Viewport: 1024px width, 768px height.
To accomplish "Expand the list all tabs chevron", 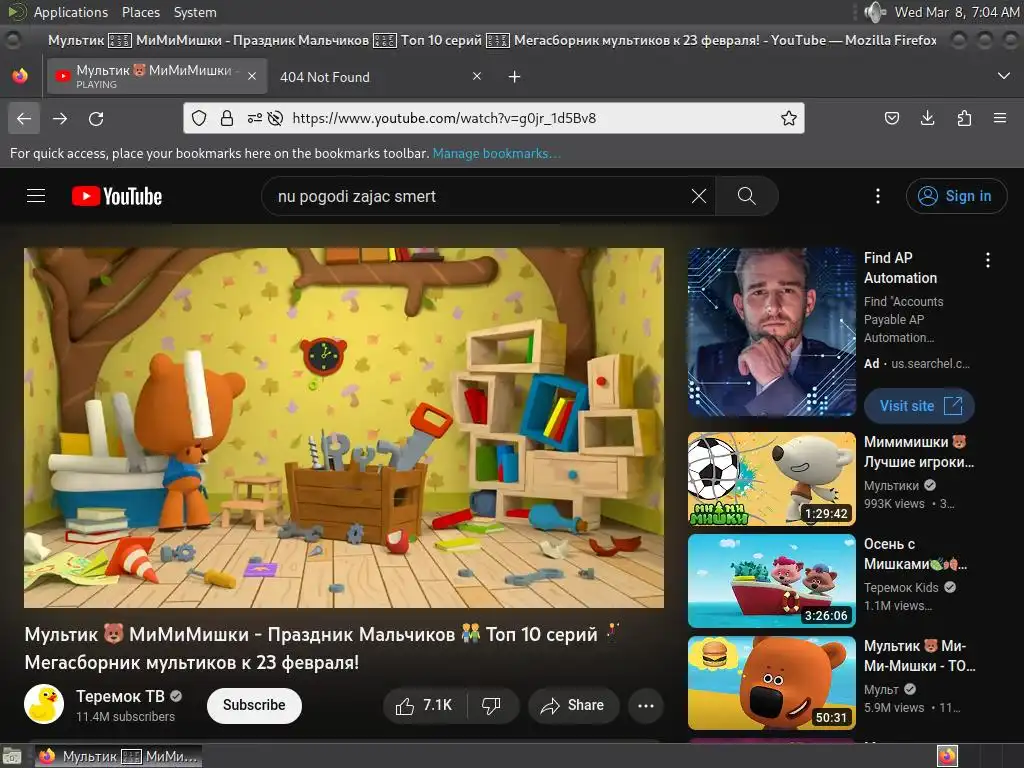I will (1004, 76).
